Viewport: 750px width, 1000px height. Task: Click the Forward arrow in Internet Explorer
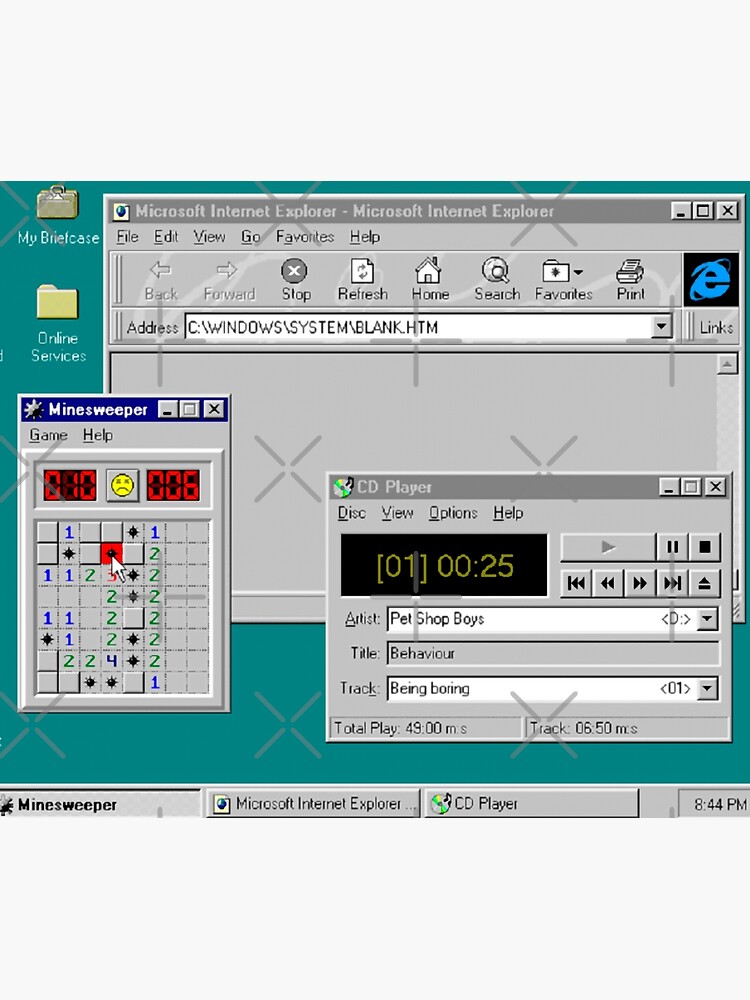[229, 279]
